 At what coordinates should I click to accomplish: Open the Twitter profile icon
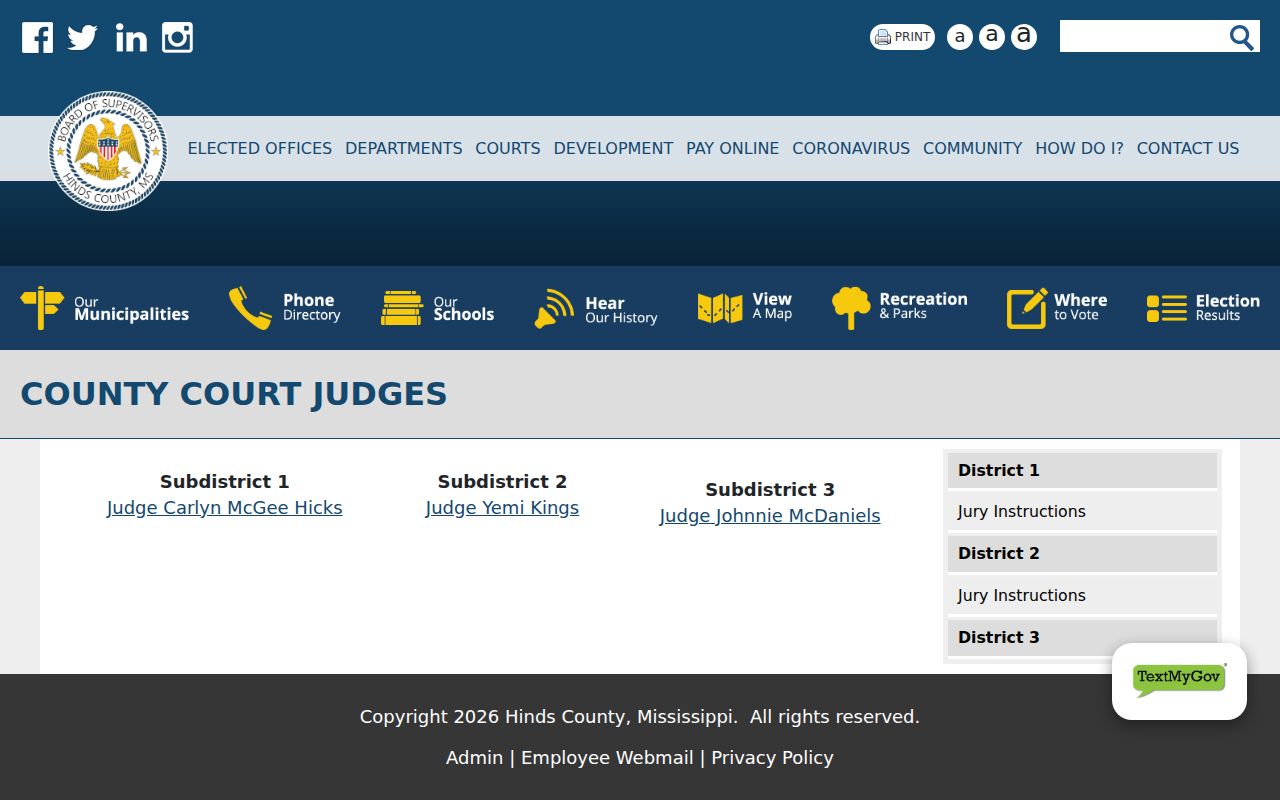(83, 38)
